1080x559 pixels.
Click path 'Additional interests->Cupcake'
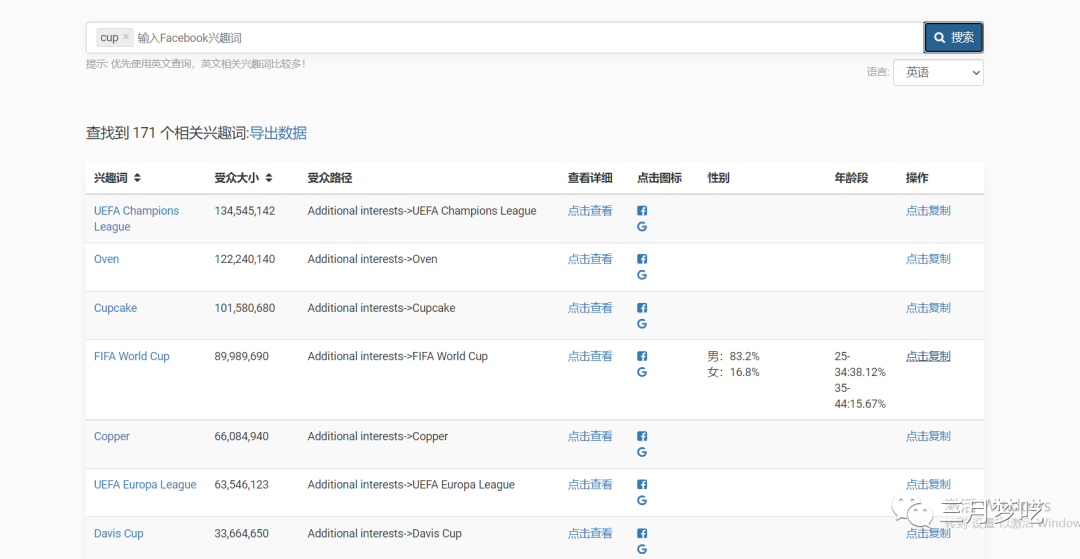tap(382, 308)
